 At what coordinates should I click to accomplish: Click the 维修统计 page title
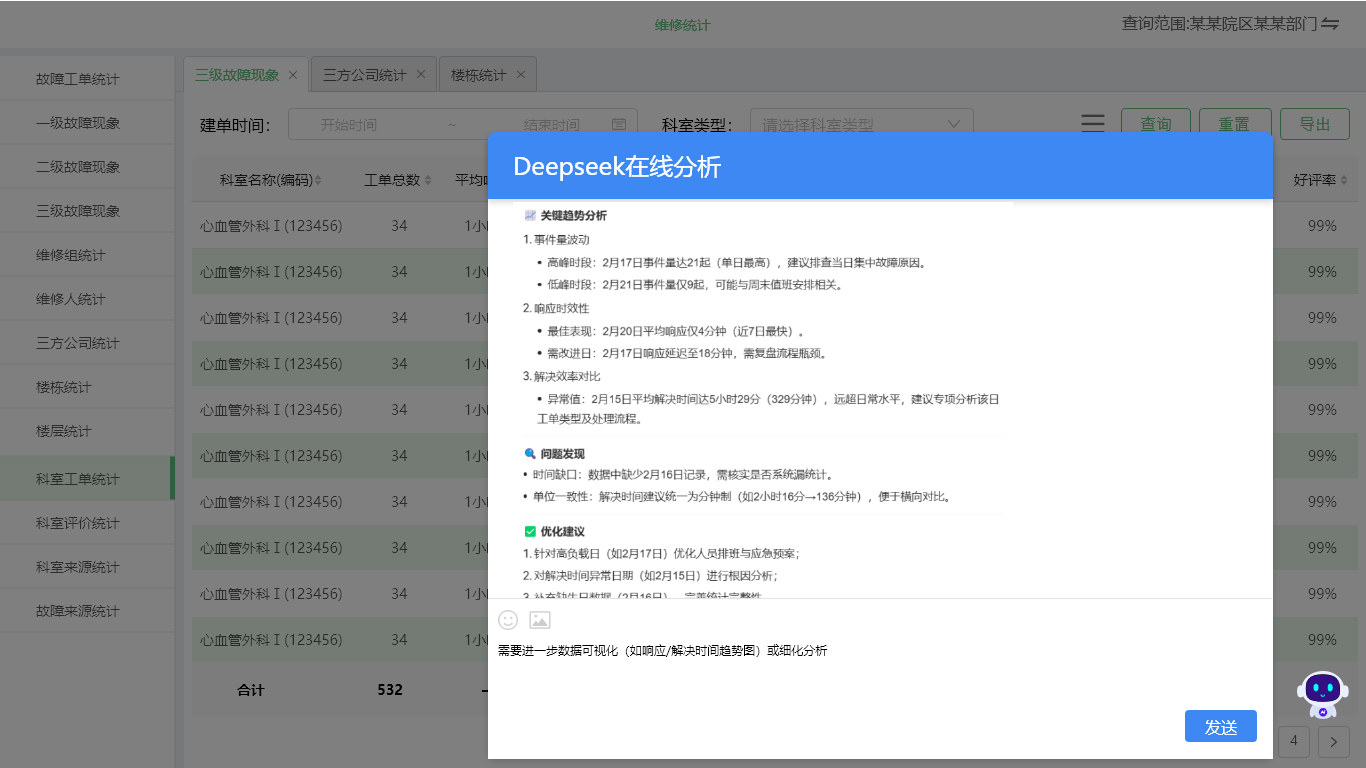coord(683,25)
